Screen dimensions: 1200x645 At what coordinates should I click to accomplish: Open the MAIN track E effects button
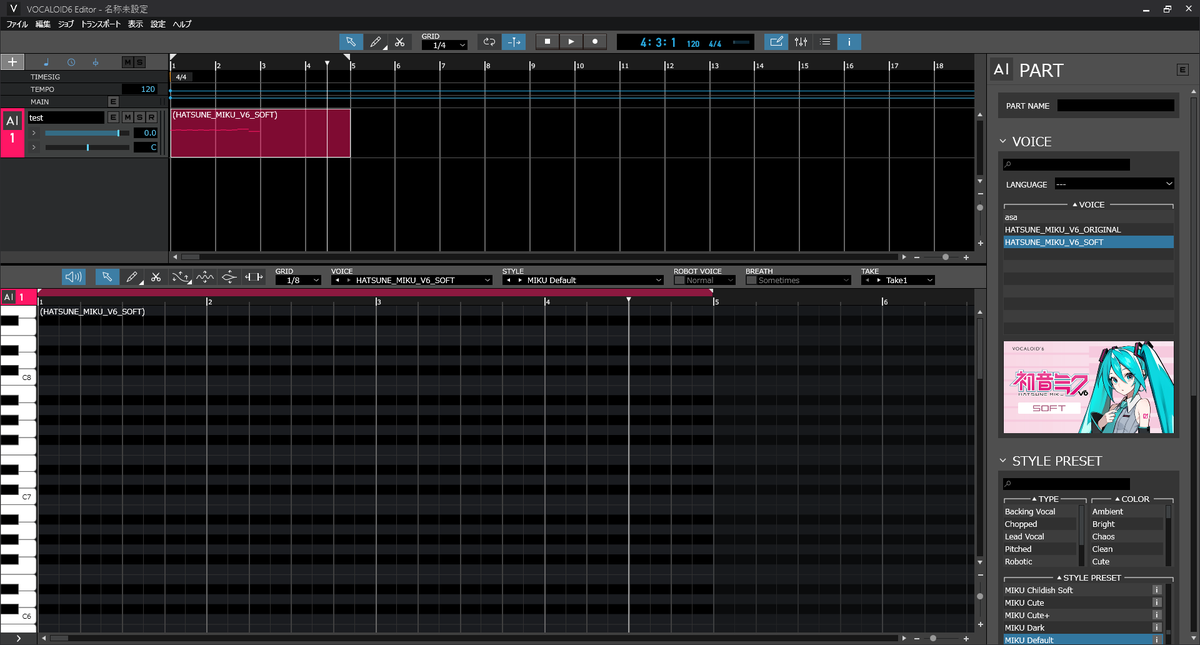113,101
